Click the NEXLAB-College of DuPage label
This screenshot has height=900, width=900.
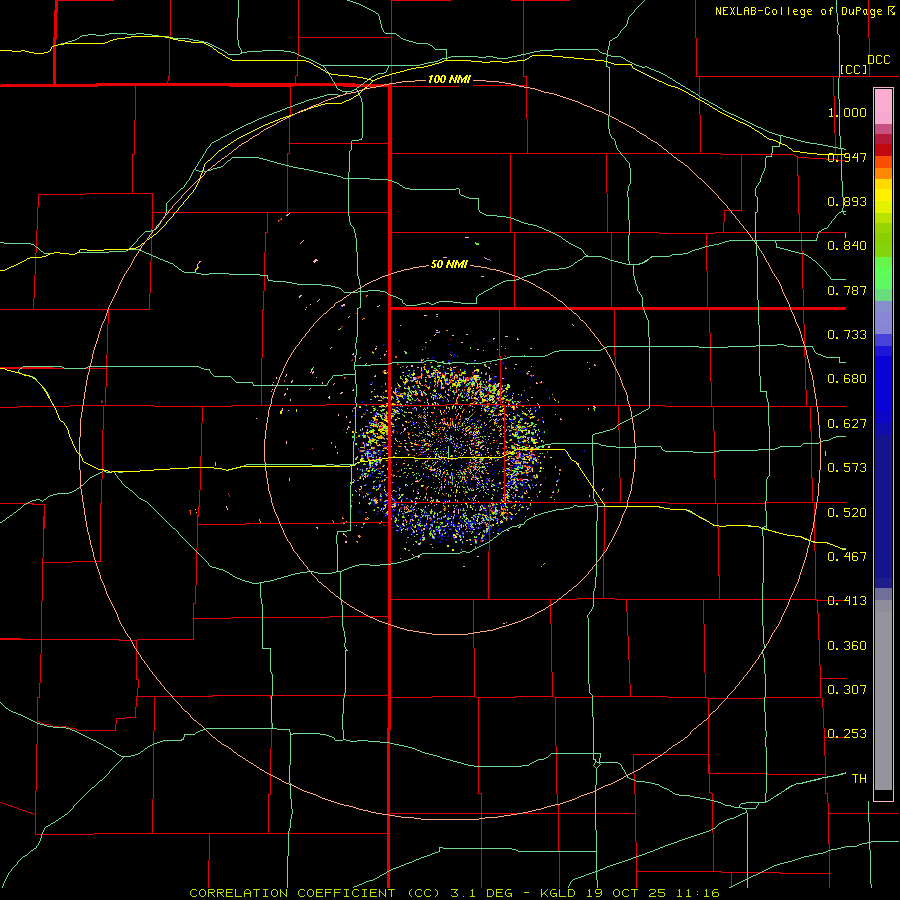coord(798,11)
